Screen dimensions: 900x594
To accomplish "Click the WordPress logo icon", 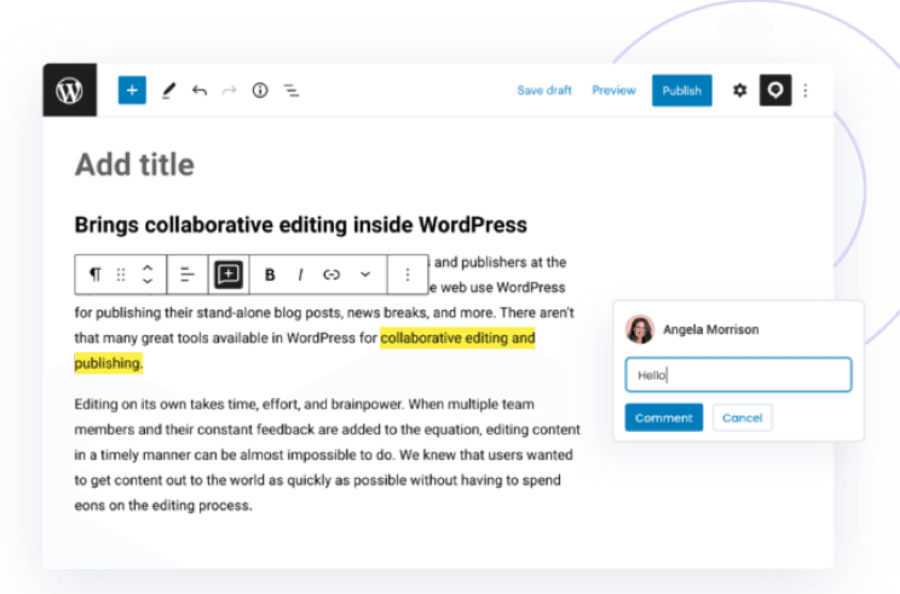I will point(69,90).
